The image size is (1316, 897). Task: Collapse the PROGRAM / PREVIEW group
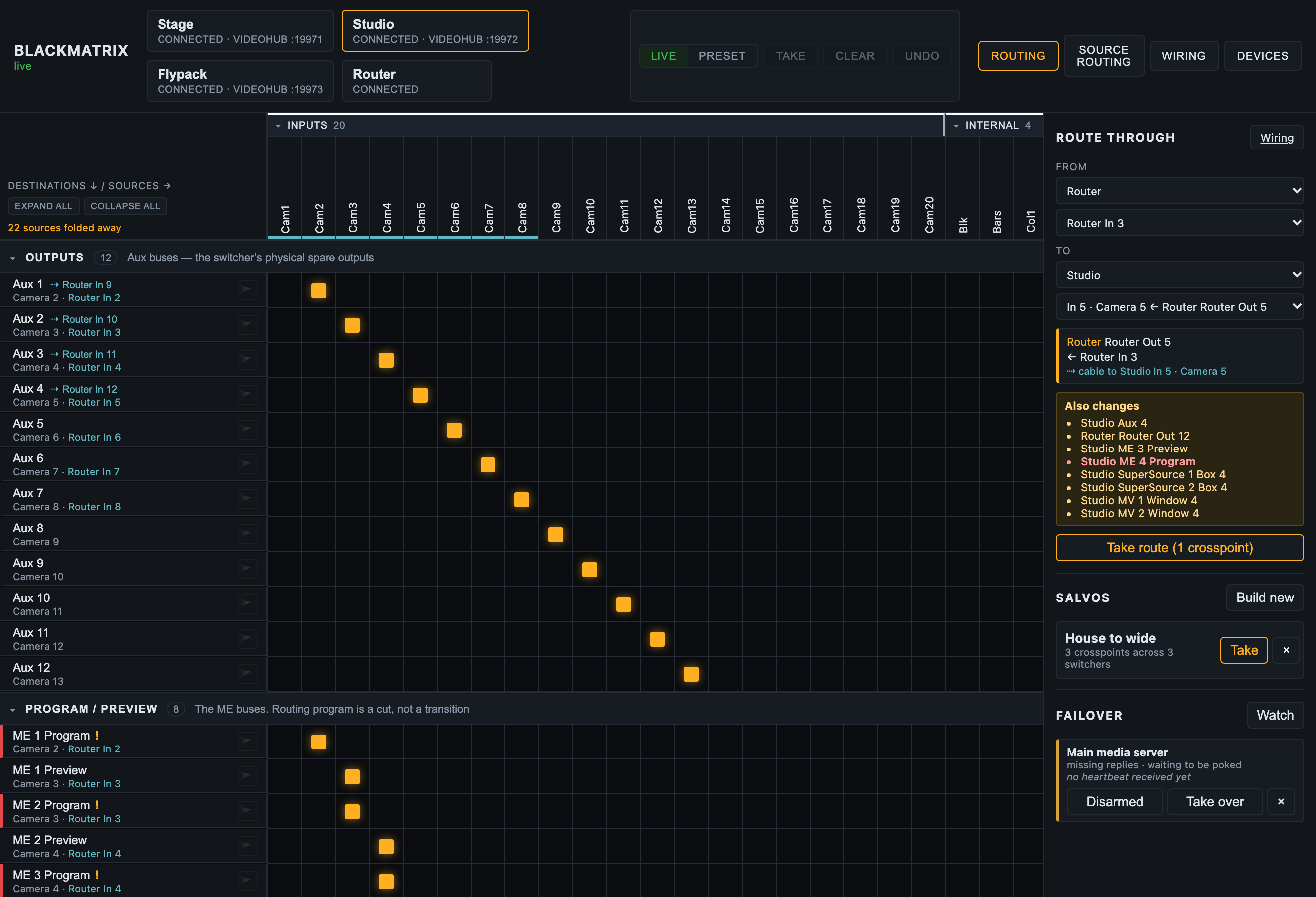12,710
